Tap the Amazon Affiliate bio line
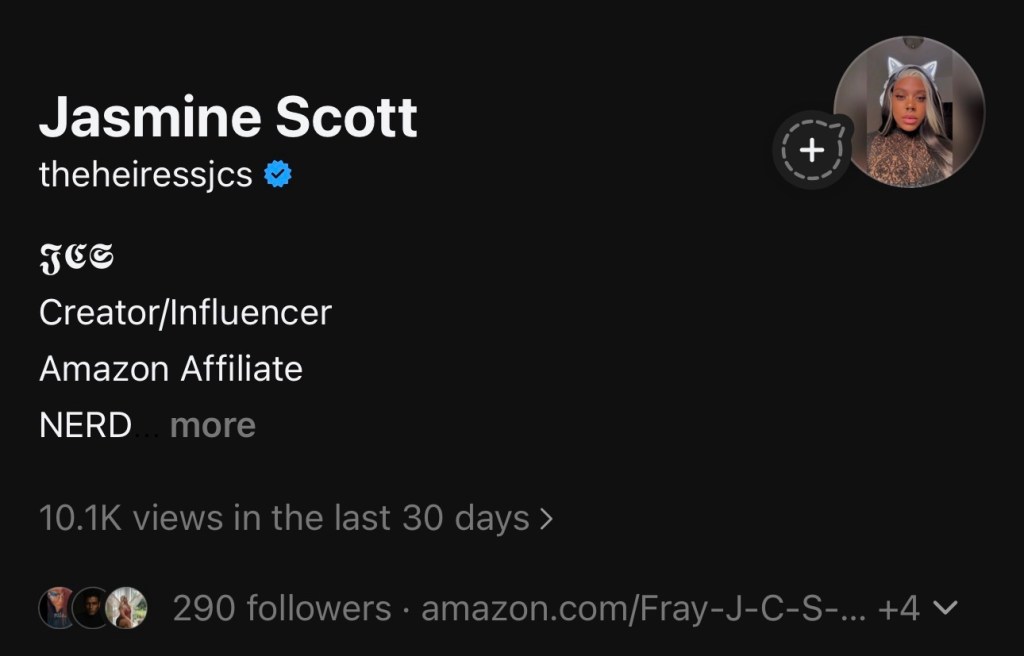Image resolution: width=1024 pixels, height=656 pixels. pyautogui.click(x=171, y=369)
